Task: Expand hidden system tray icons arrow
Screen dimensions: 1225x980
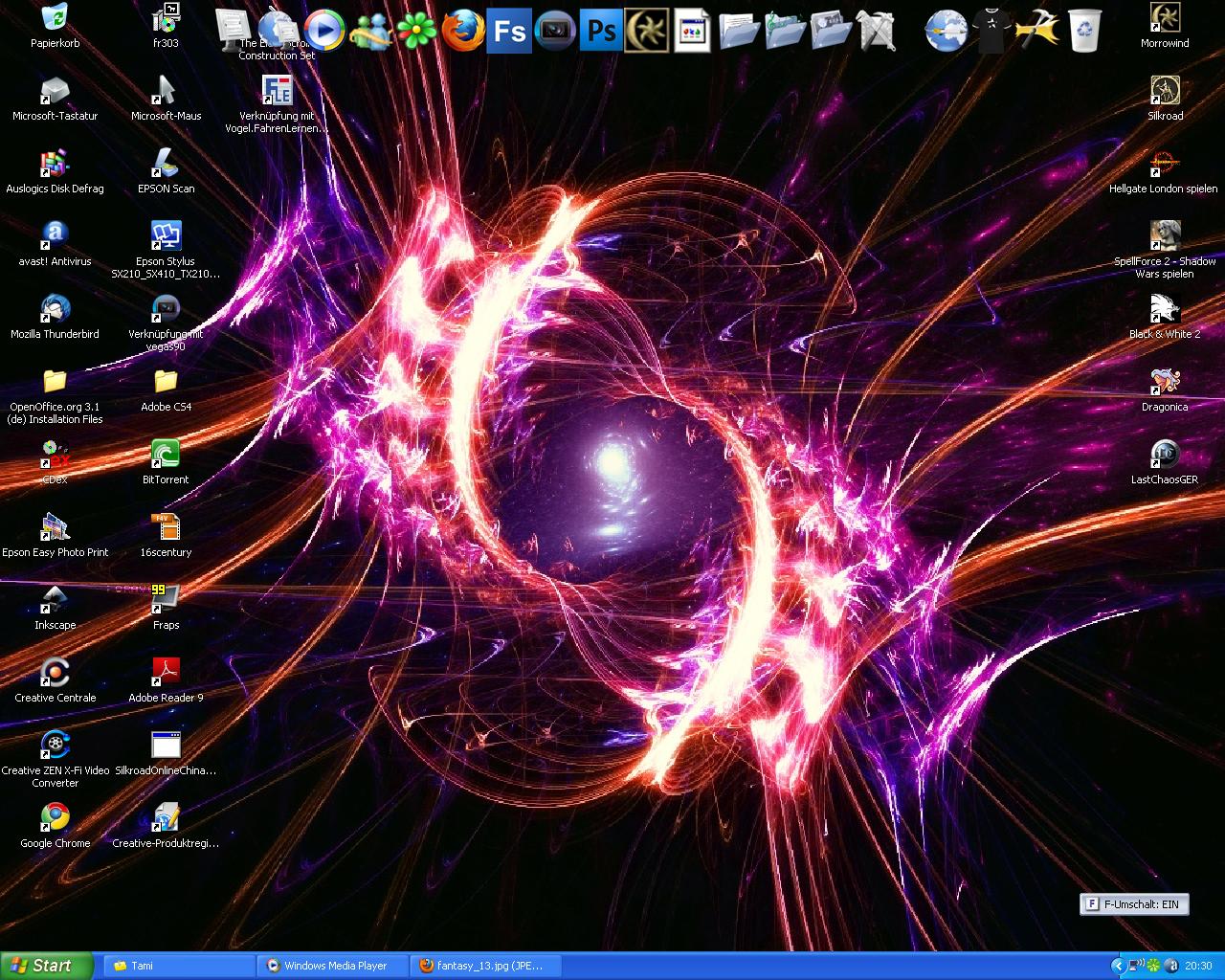Action: click(x=1117, y=966)
